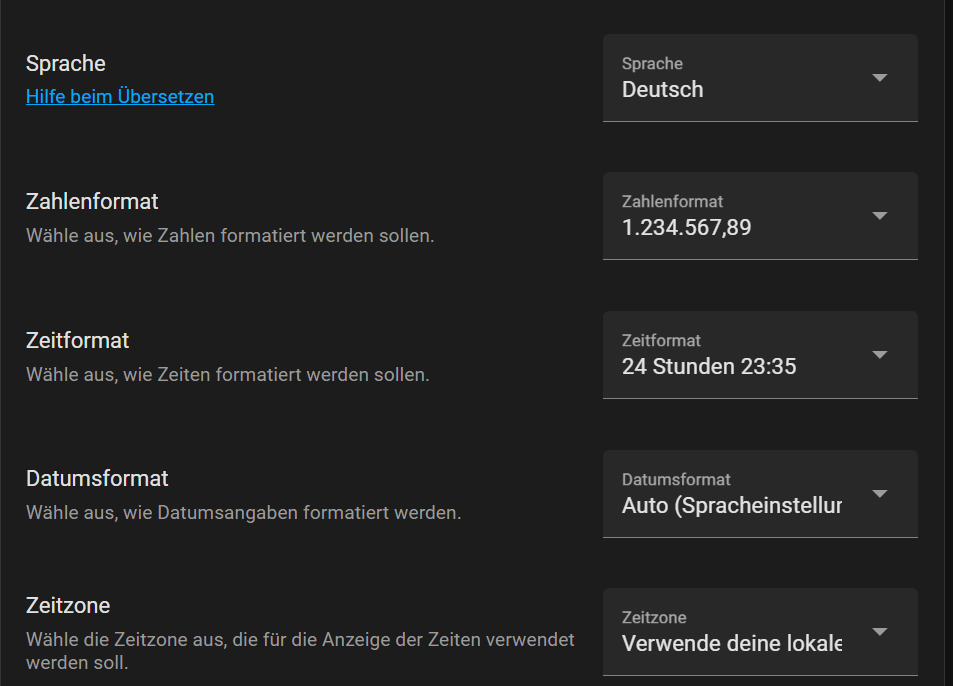Click the Zahlenformat setting heading

click(92, 202)
